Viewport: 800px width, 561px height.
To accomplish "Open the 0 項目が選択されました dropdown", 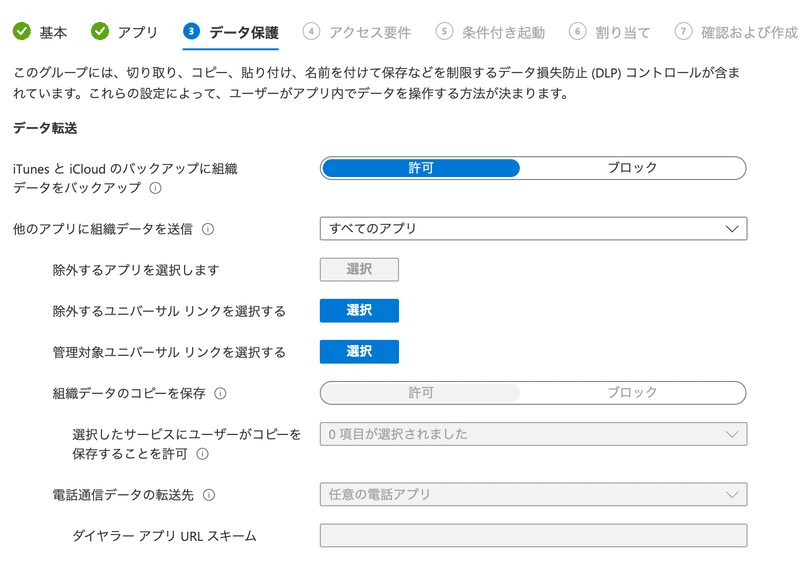I will point(533,434).
